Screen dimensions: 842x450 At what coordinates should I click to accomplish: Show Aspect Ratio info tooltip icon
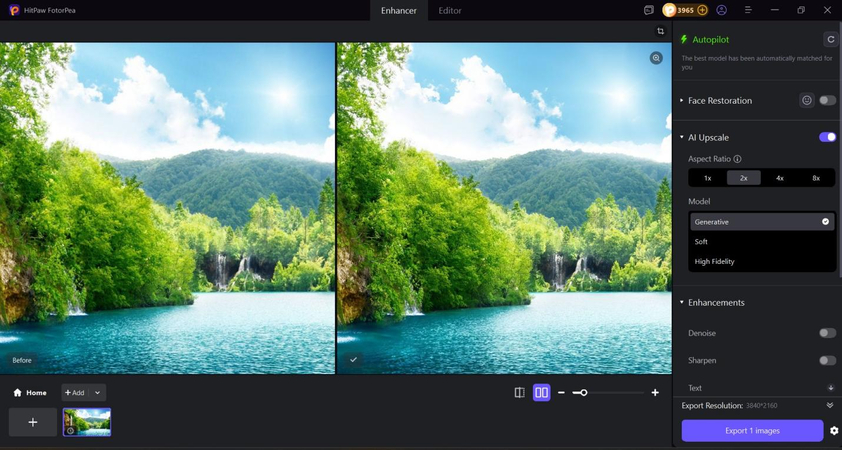point(737,159)
